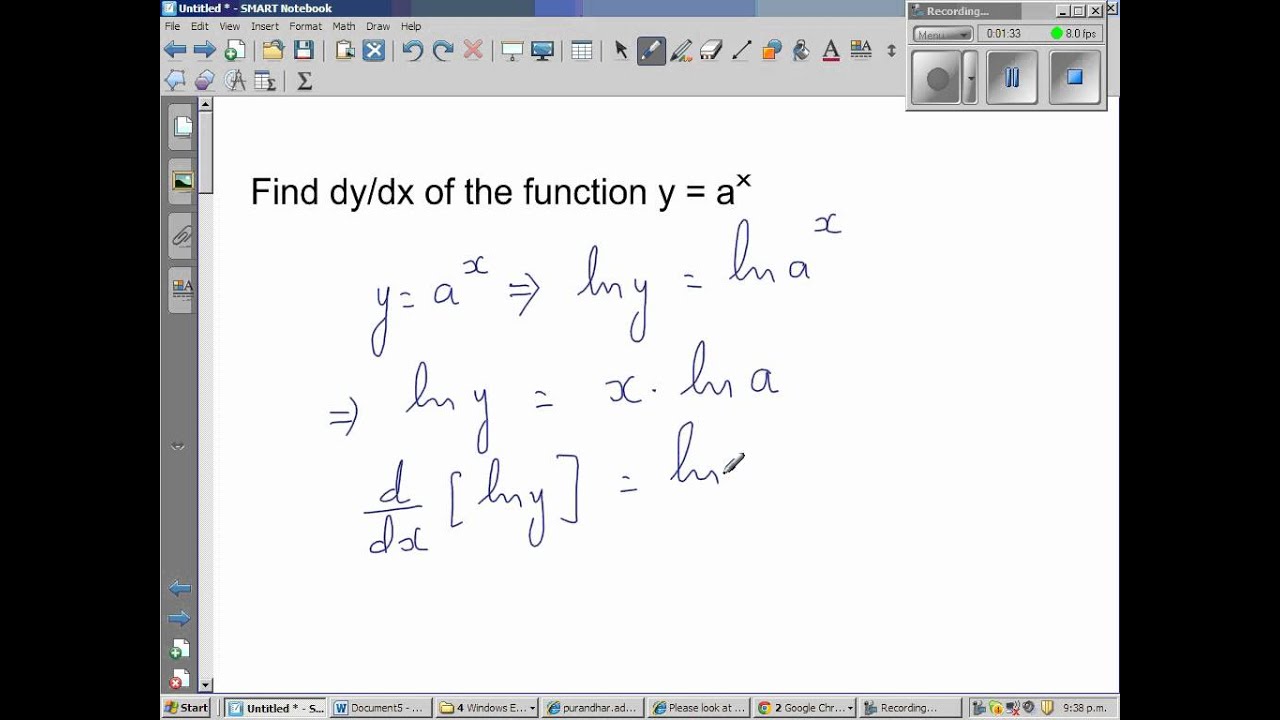Click the round record button

pos(938,77)
